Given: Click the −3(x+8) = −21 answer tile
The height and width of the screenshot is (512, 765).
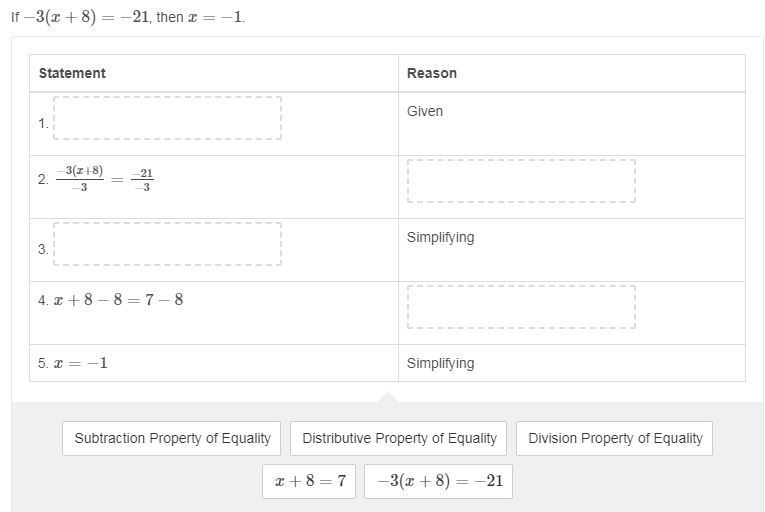Looking at the screenshot, I should [439, 481].
